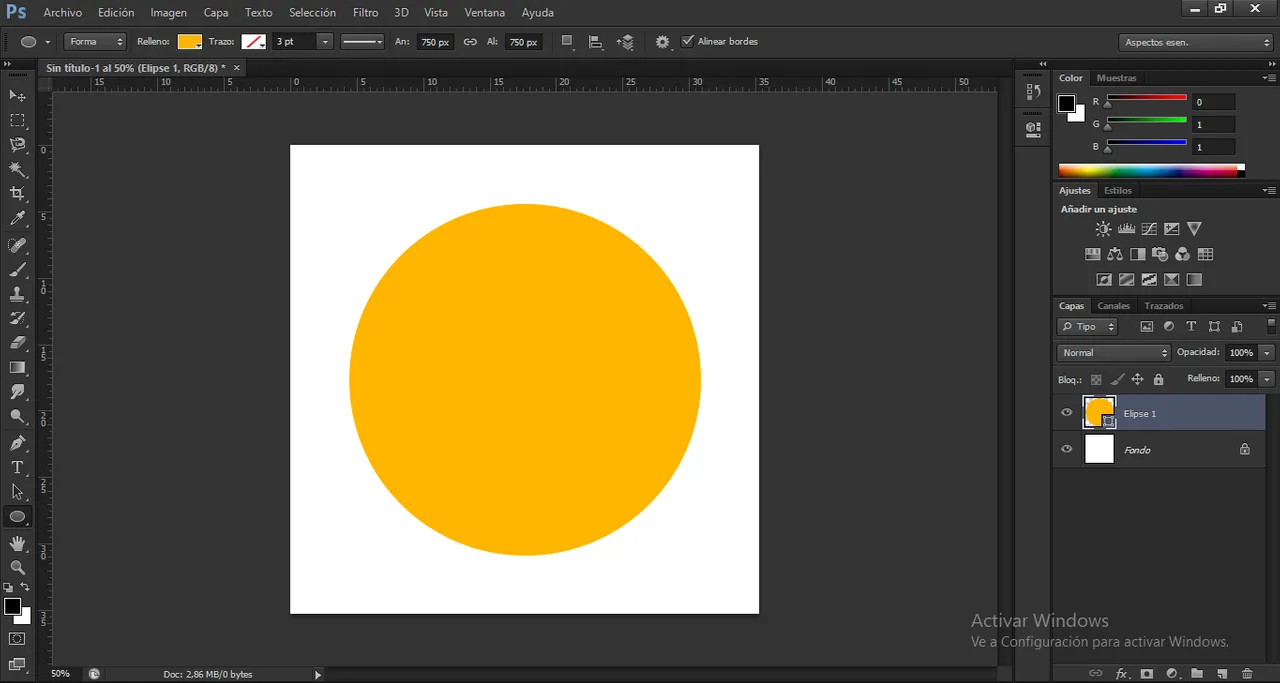Add a Curves adjustment
The width and height of the screenshot is (1280, 683).
[x=1149, y=229]
